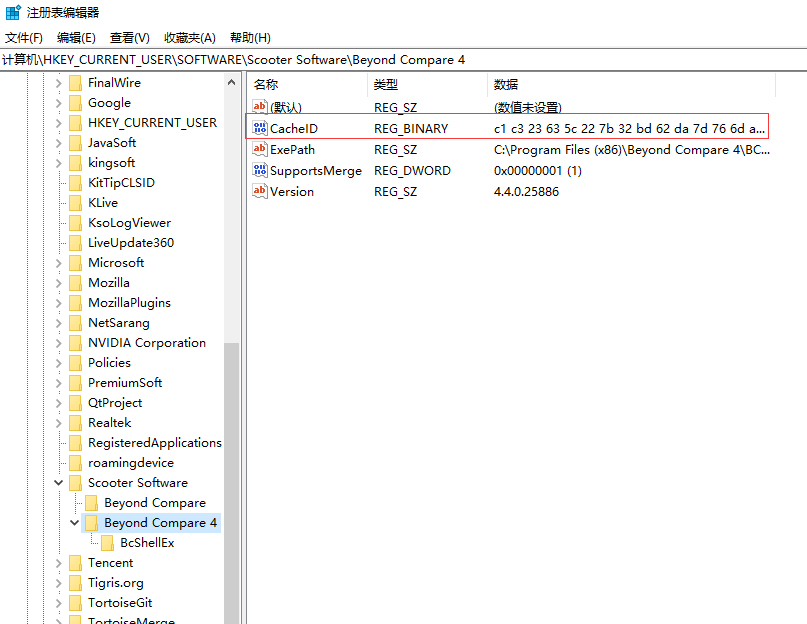Open the 文件(F) menu
Screen dimensions: 807x624
pyautogui.click(x=24, y=38)
